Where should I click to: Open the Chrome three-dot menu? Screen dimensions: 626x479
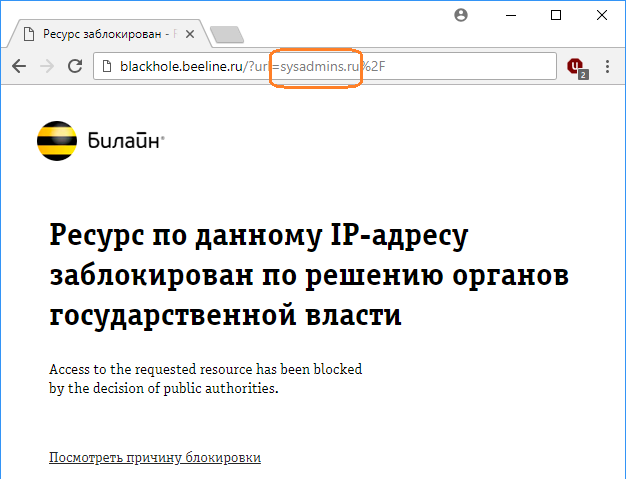click(x=607, y=66)
